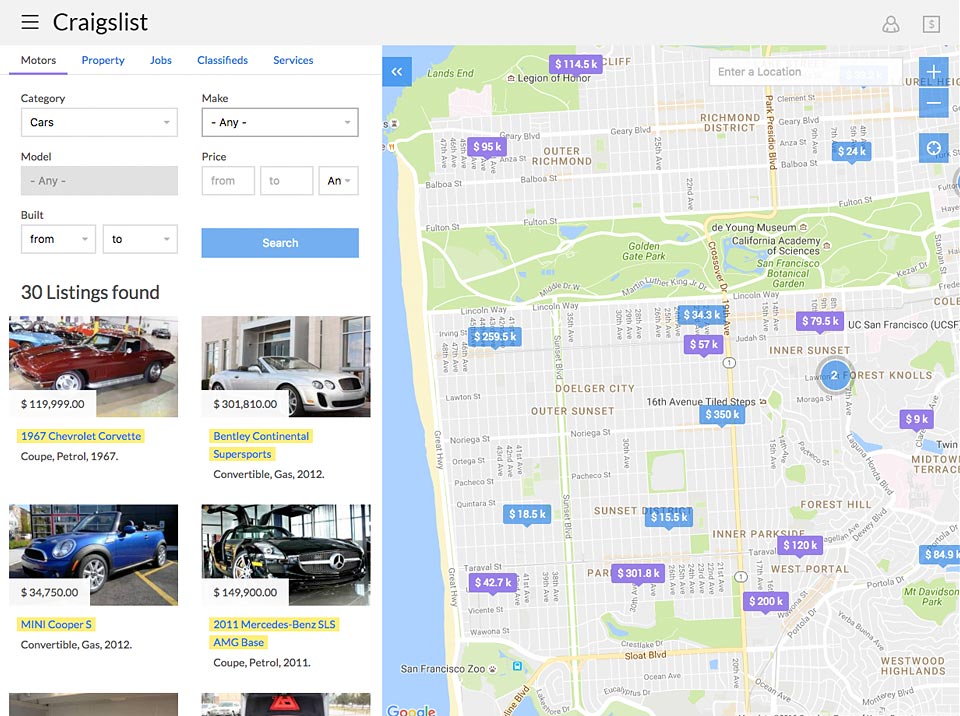Click the $259.5k map marker
Screen dimensions: 960x716
coord(495,337)
